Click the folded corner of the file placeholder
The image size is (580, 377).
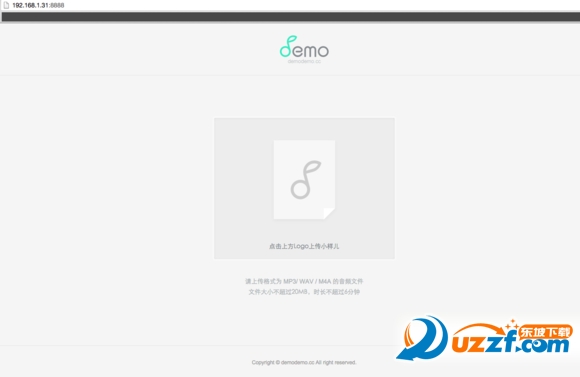329,213
